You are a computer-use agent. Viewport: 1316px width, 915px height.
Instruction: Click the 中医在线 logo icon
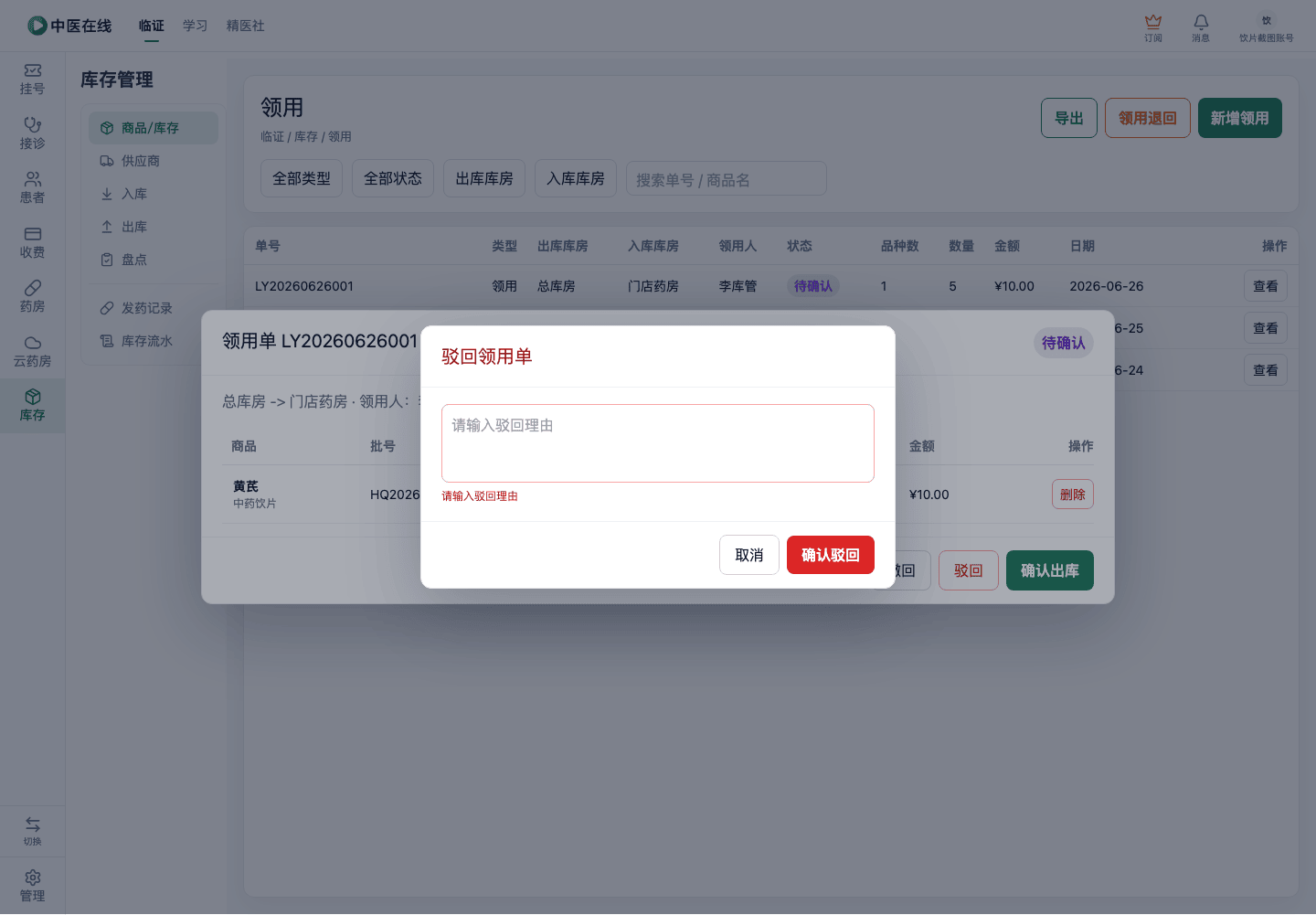(37, 26)
